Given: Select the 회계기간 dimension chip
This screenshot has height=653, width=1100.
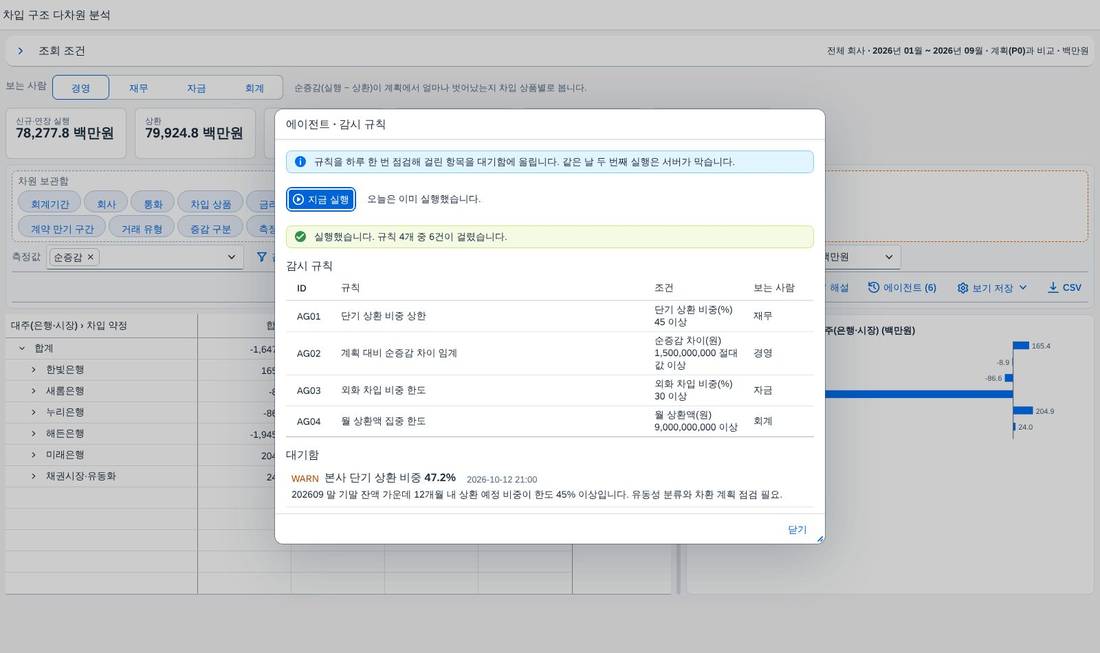Looking at the screenshot, I should point(50,204).
